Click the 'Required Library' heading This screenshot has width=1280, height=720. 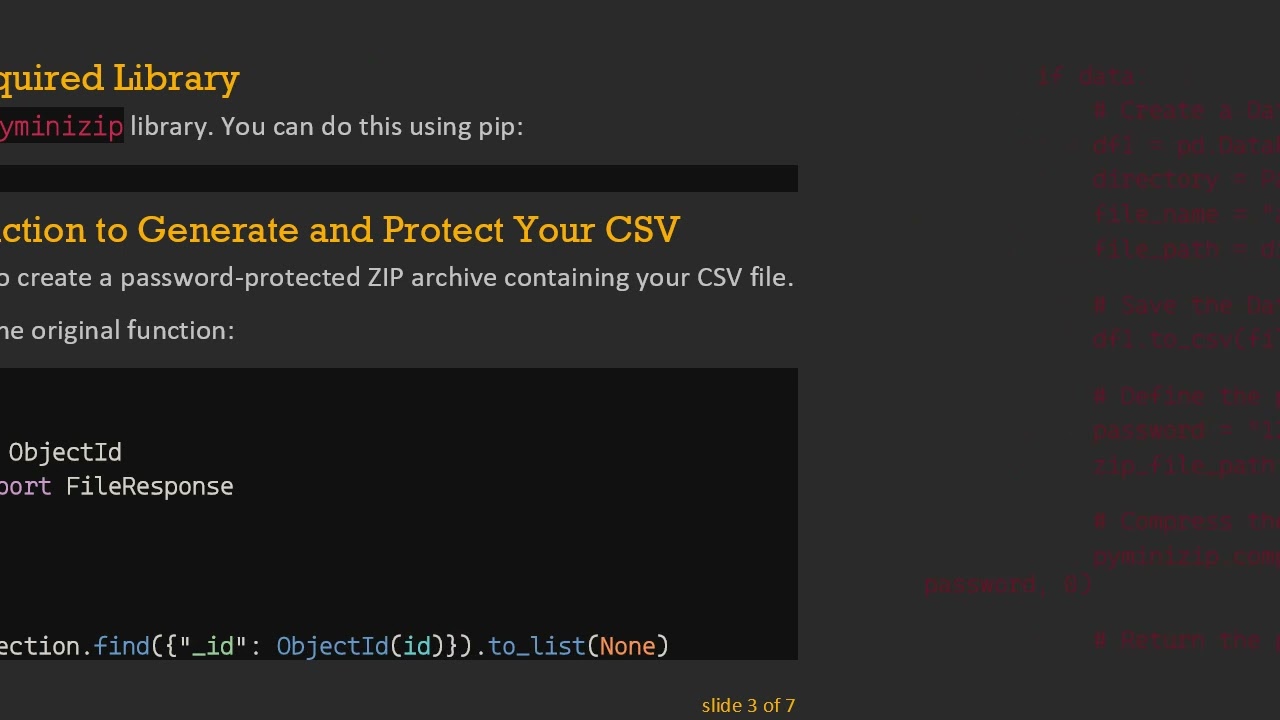click(x=119, y=78)
